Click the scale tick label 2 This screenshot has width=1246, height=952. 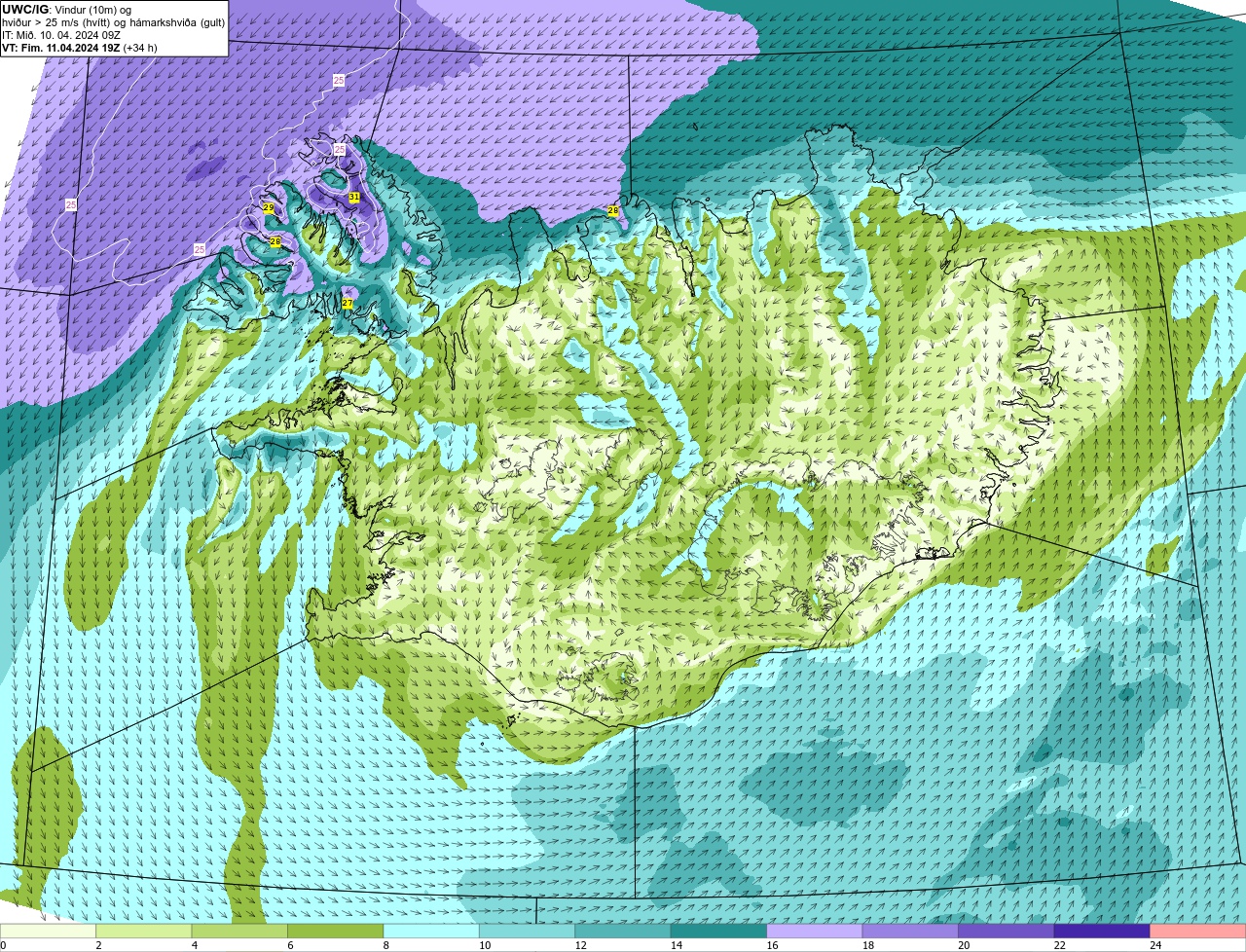click(98, 945)
